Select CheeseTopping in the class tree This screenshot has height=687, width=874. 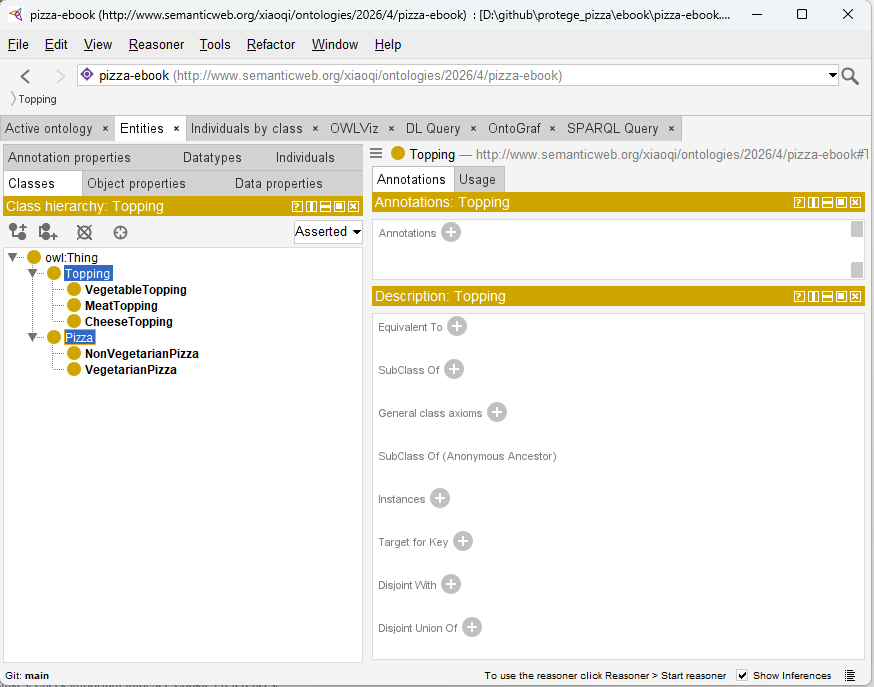pos(129,322)
